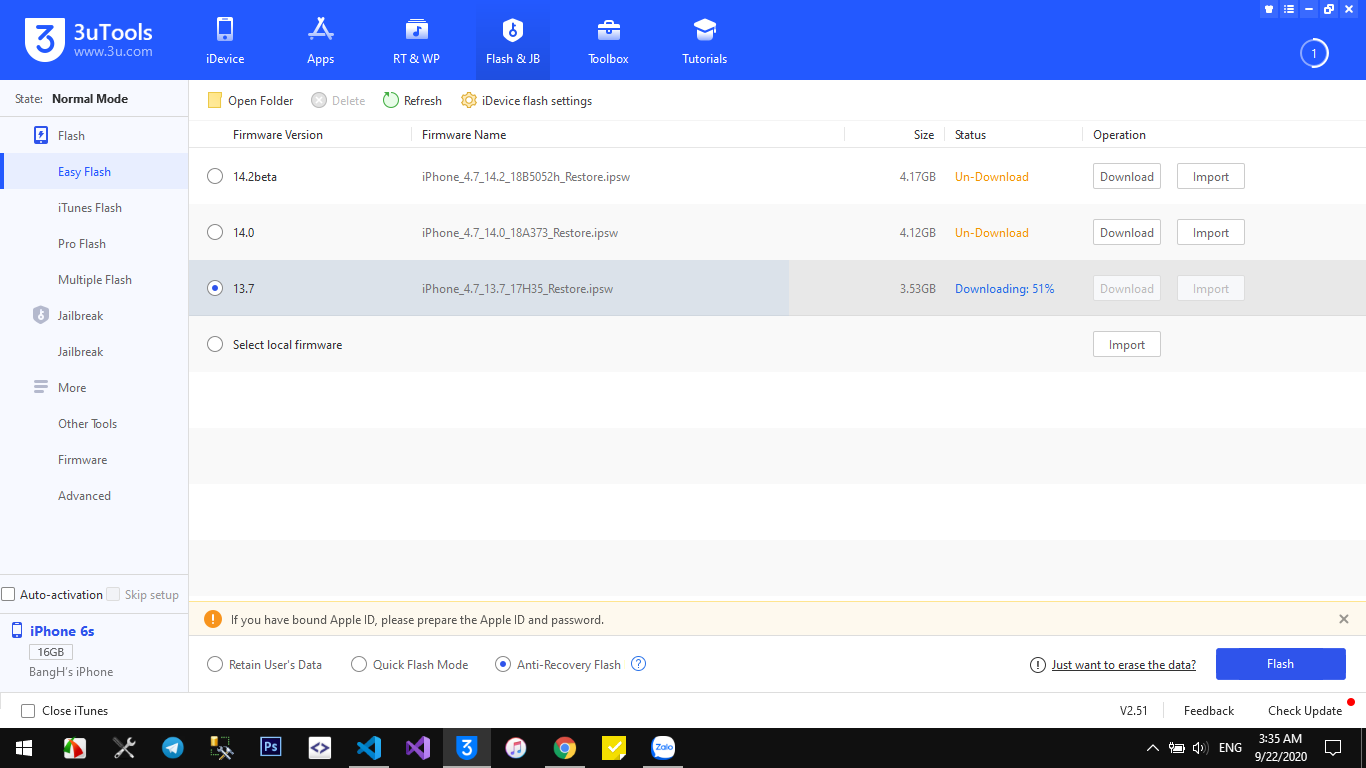Open Just want to erase the data link
This screenshot has height=768, width=1366.
pos(1123,664)
